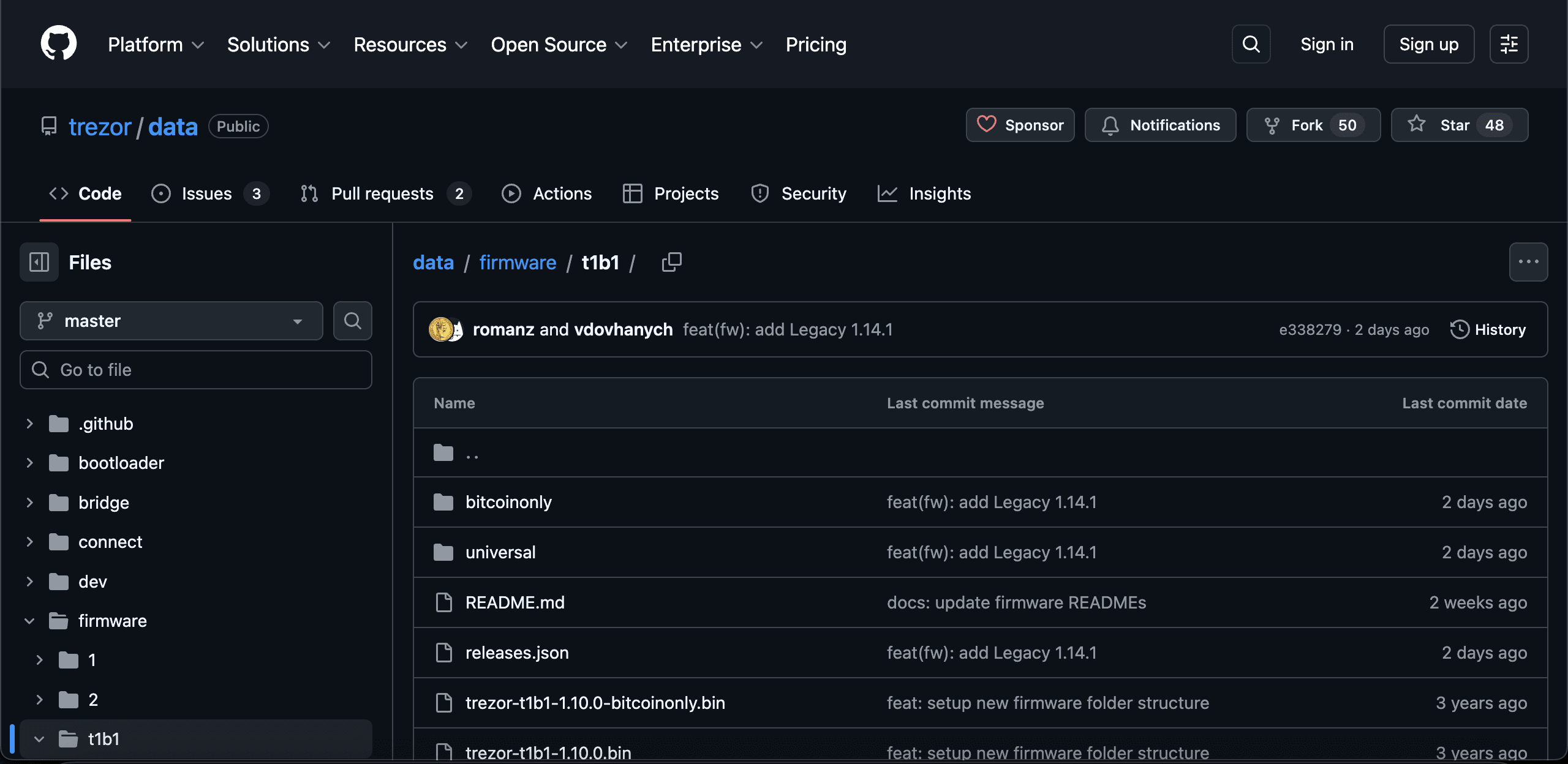Open the file tree search icon
Viewport: 1568px width, 764px height.
(352, 320)
